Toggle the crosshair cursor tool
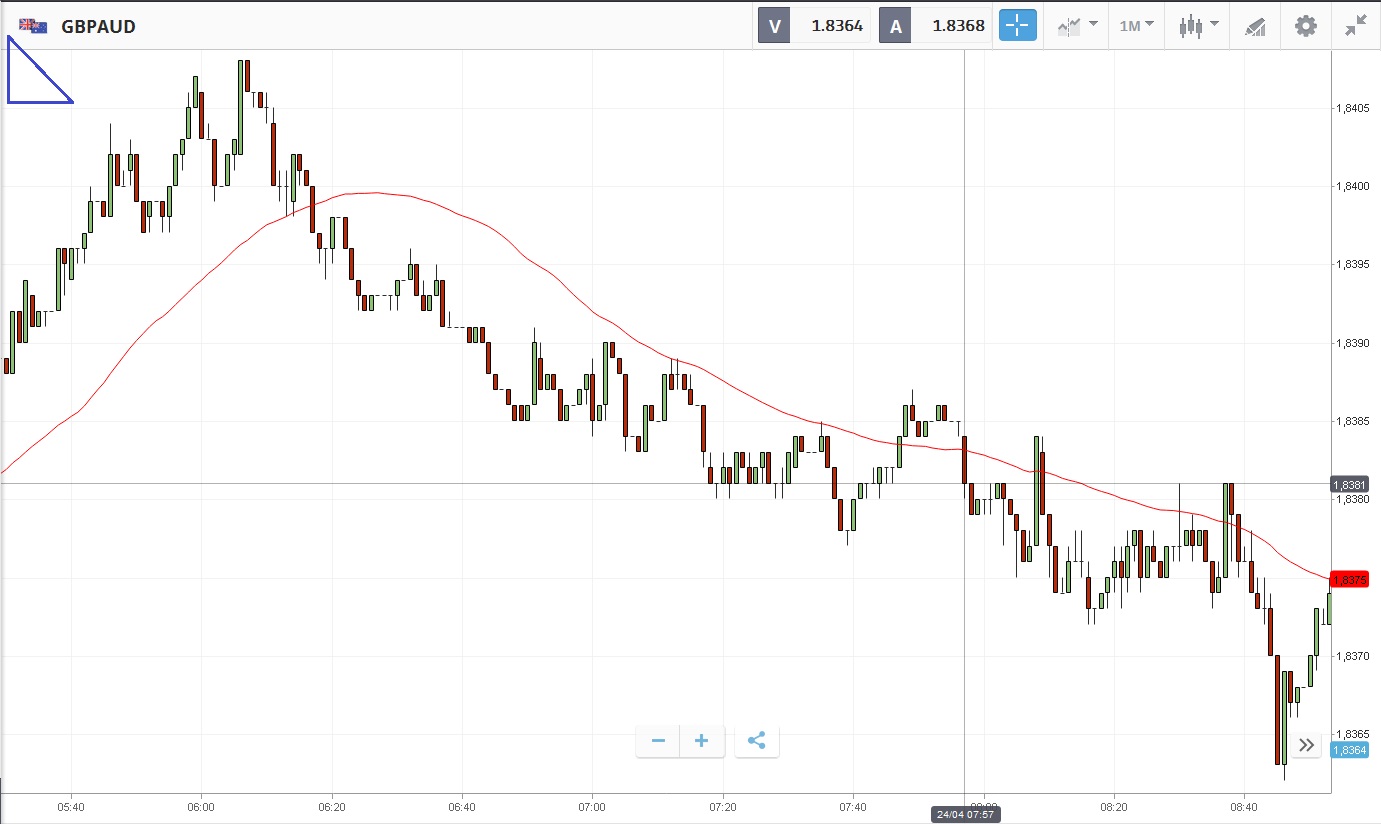Image resolution: width=1381 pixels, height=824 pixels. 1017,26
